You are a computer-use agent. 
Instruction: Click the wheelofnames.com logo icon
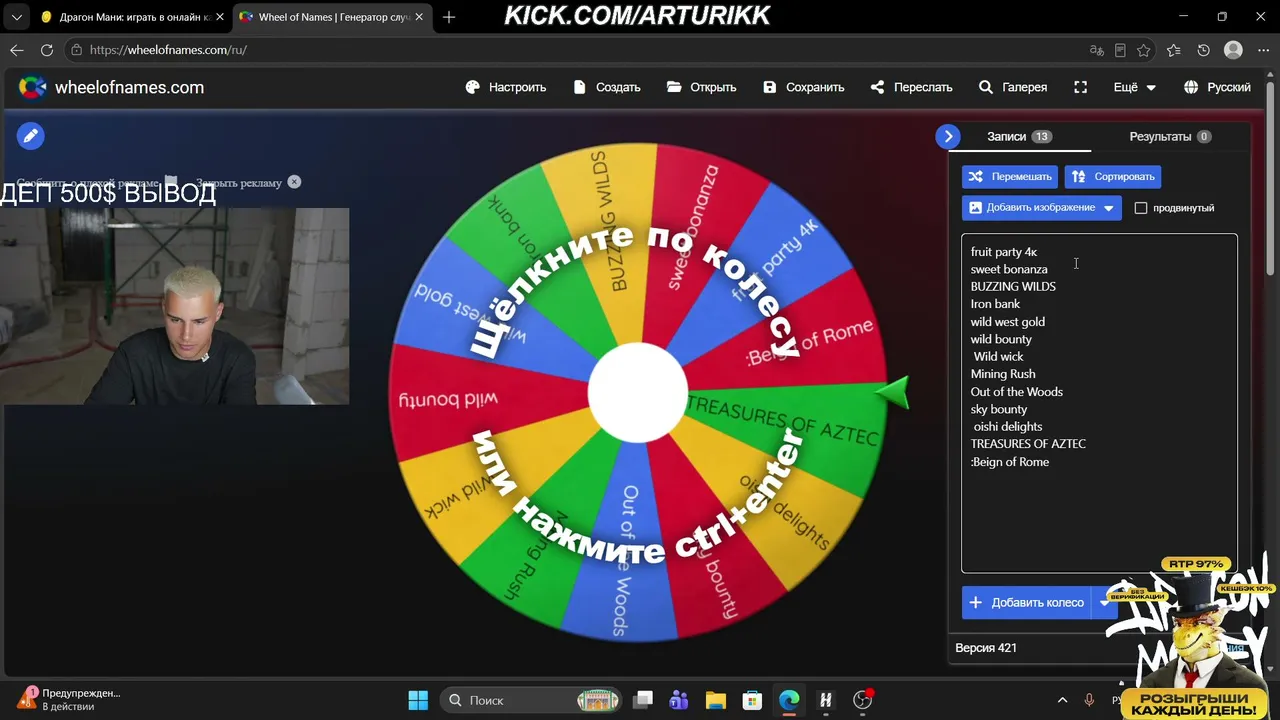tap(33, 87)
